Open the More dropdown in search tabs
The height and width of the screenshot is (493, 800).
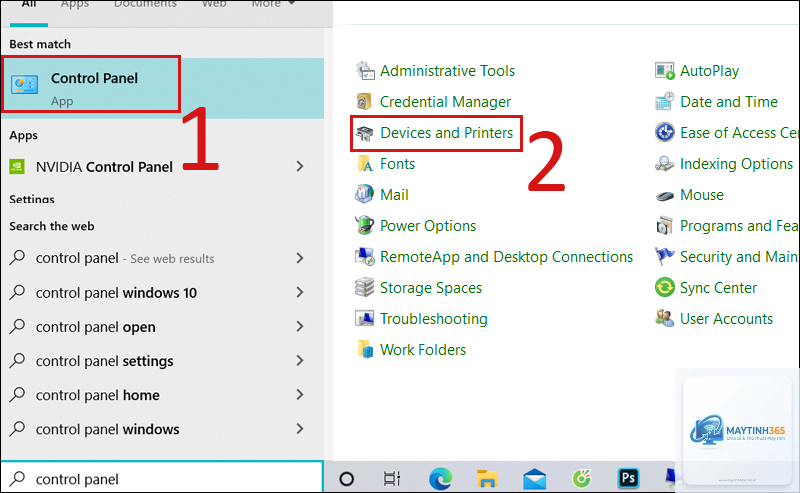[273, 4]
